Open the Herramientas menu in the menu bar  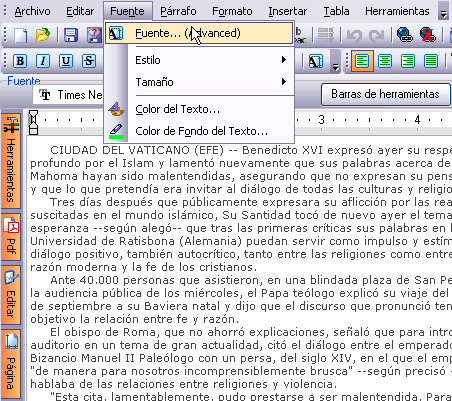click(x=397, y=11)
